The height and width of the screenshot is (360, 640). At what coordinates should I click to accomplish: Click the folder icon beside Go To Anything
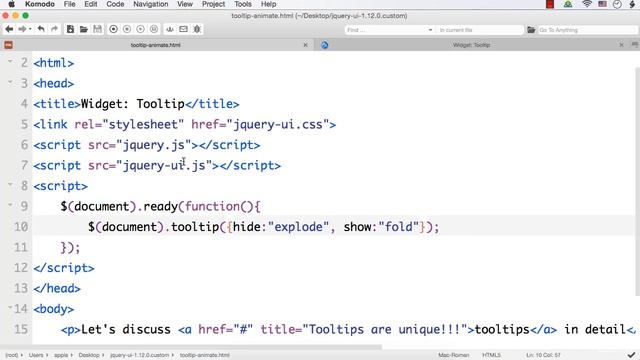pos(531,30)
